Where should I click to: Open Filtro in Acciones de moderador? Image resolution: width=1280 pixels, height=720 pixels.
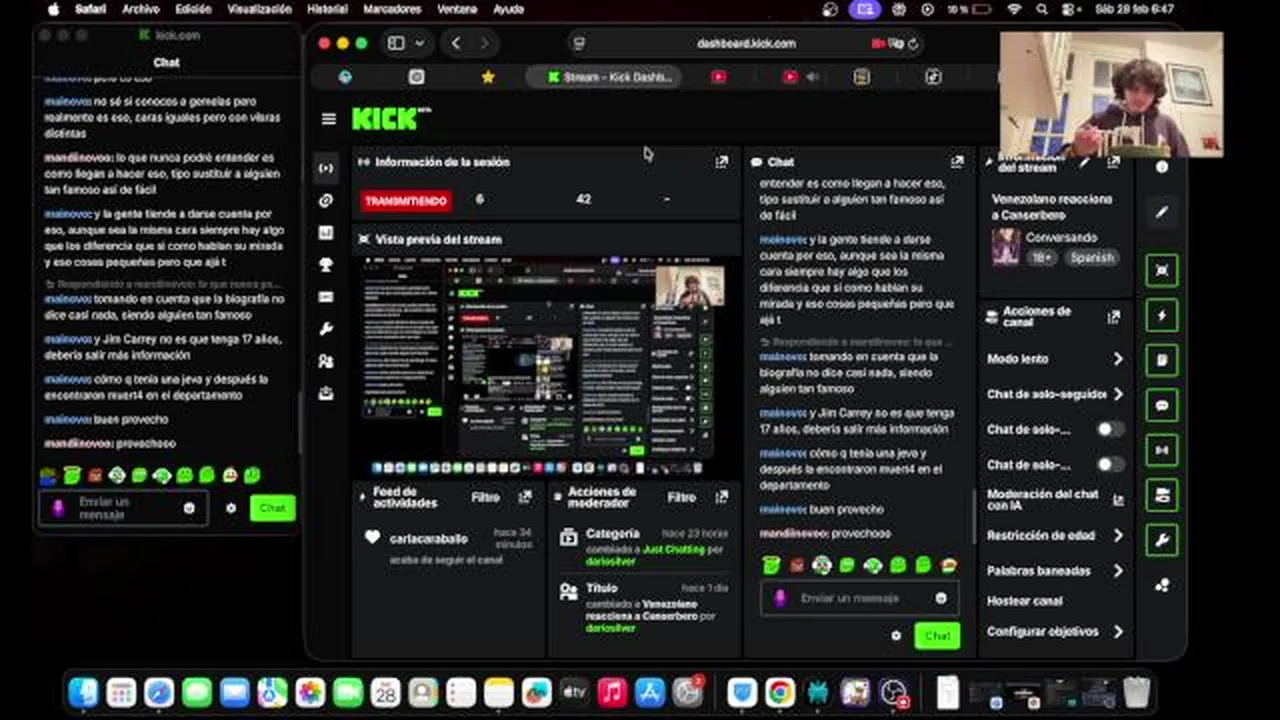click(681, 497)
